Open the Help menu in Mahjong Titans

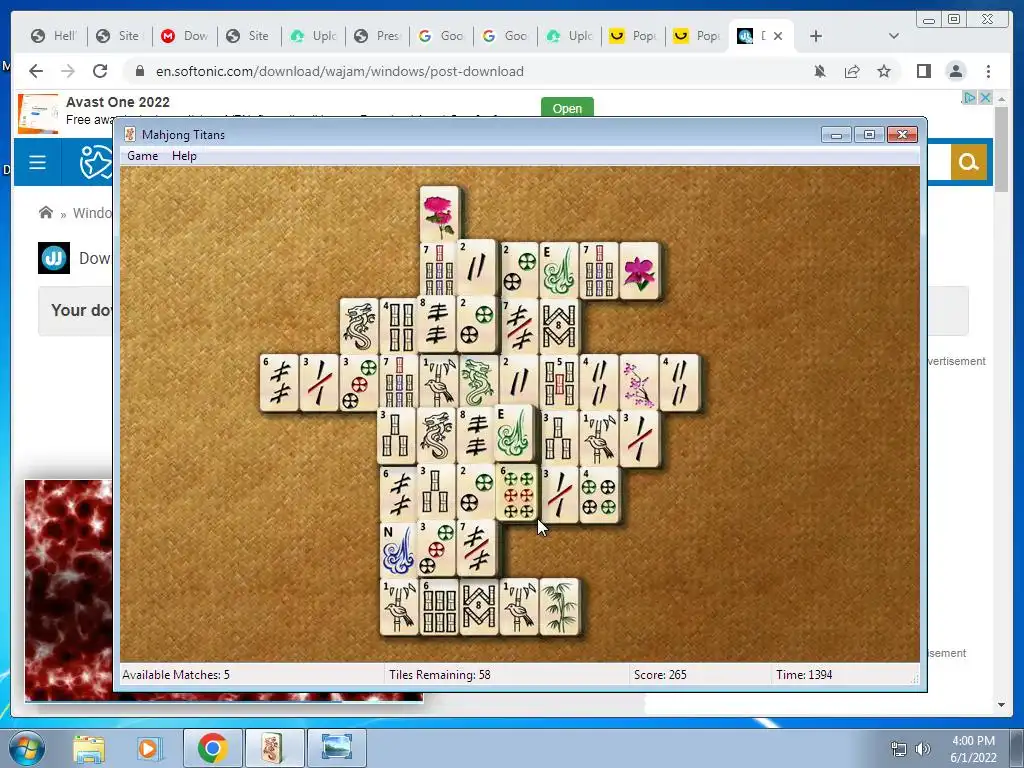(x=184, y=156)
